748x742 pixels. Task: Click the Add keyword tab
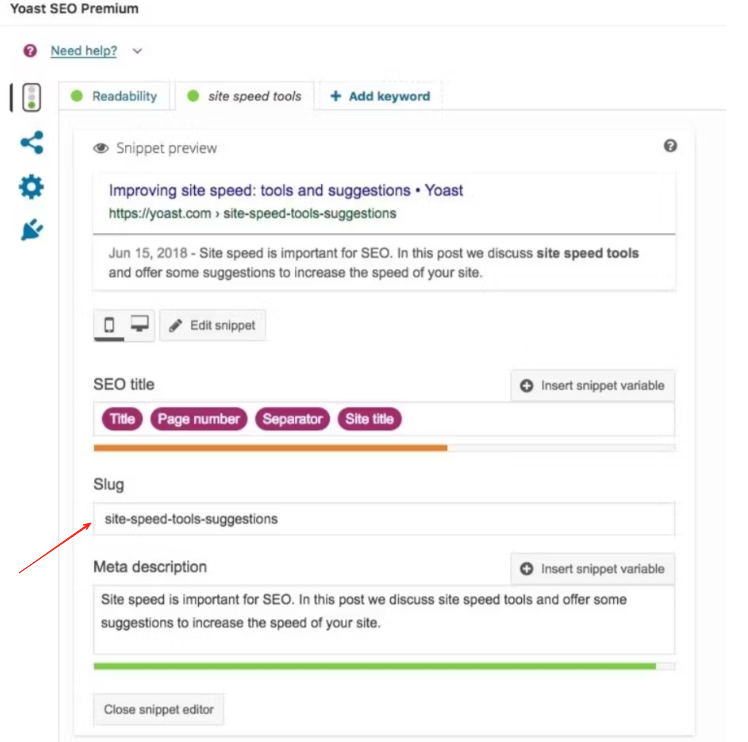pos(380,97)
